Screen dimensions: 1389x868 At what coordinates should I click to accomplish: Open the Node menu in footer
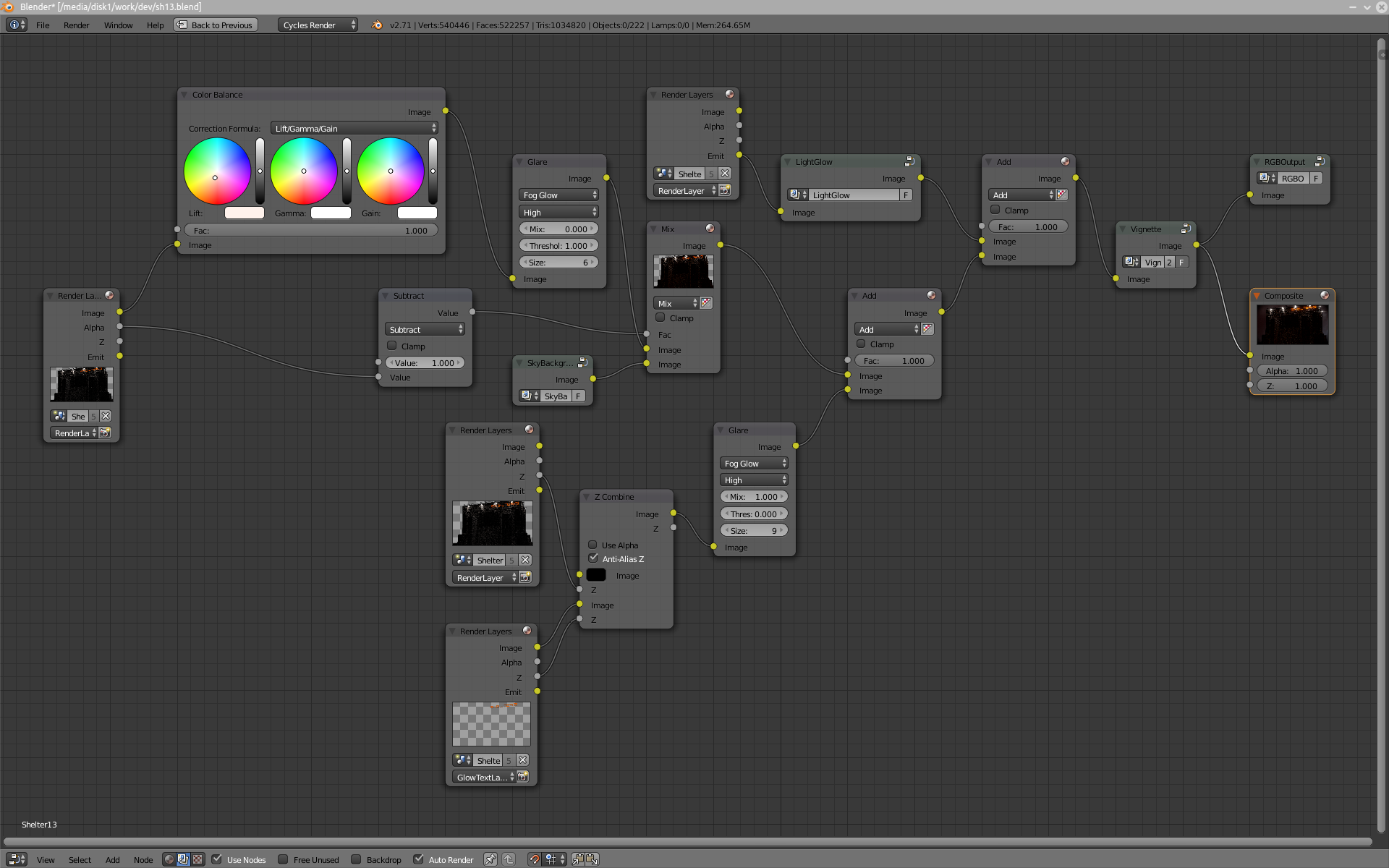[143, 860]
